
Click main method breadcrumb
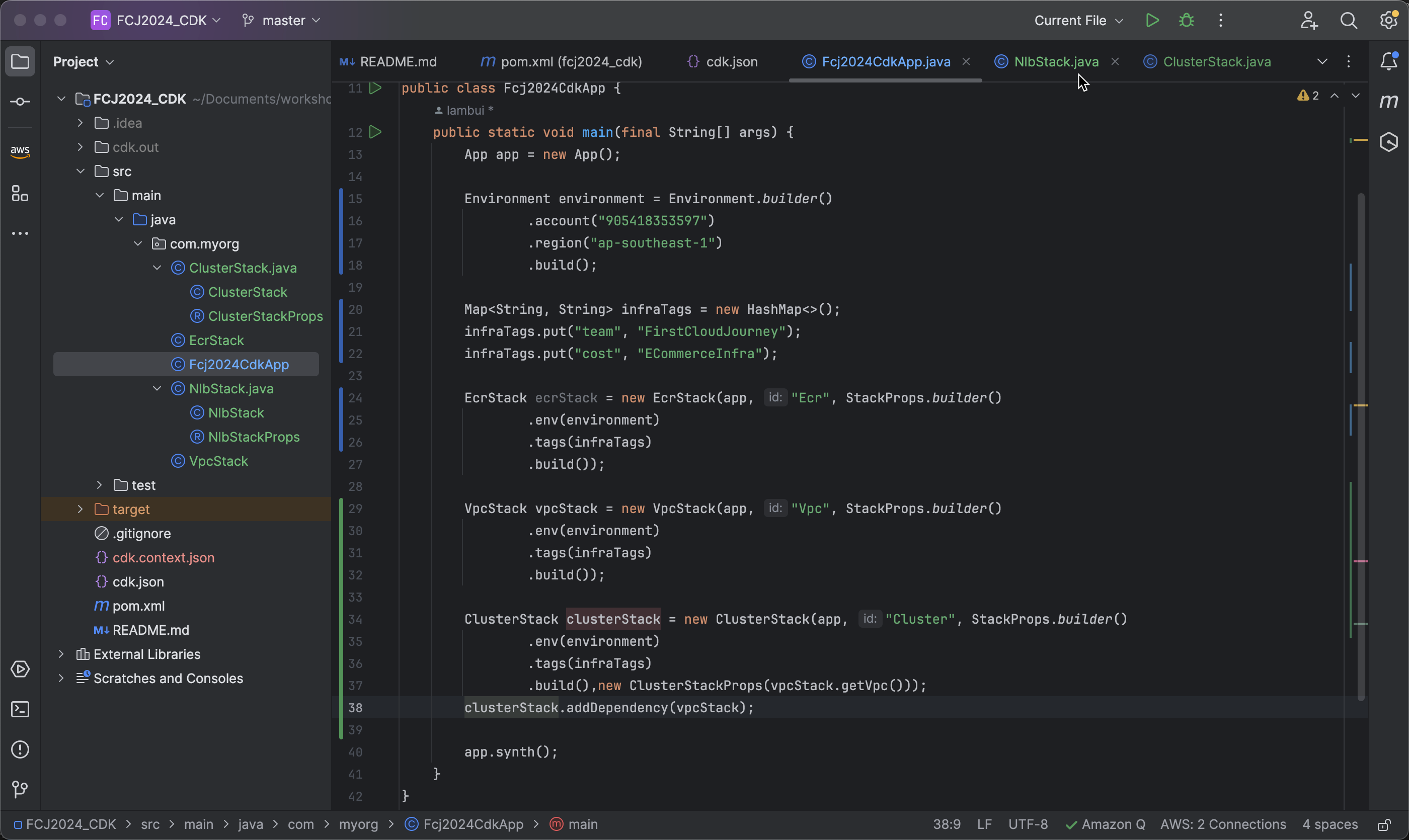click(x=574, y=824)
